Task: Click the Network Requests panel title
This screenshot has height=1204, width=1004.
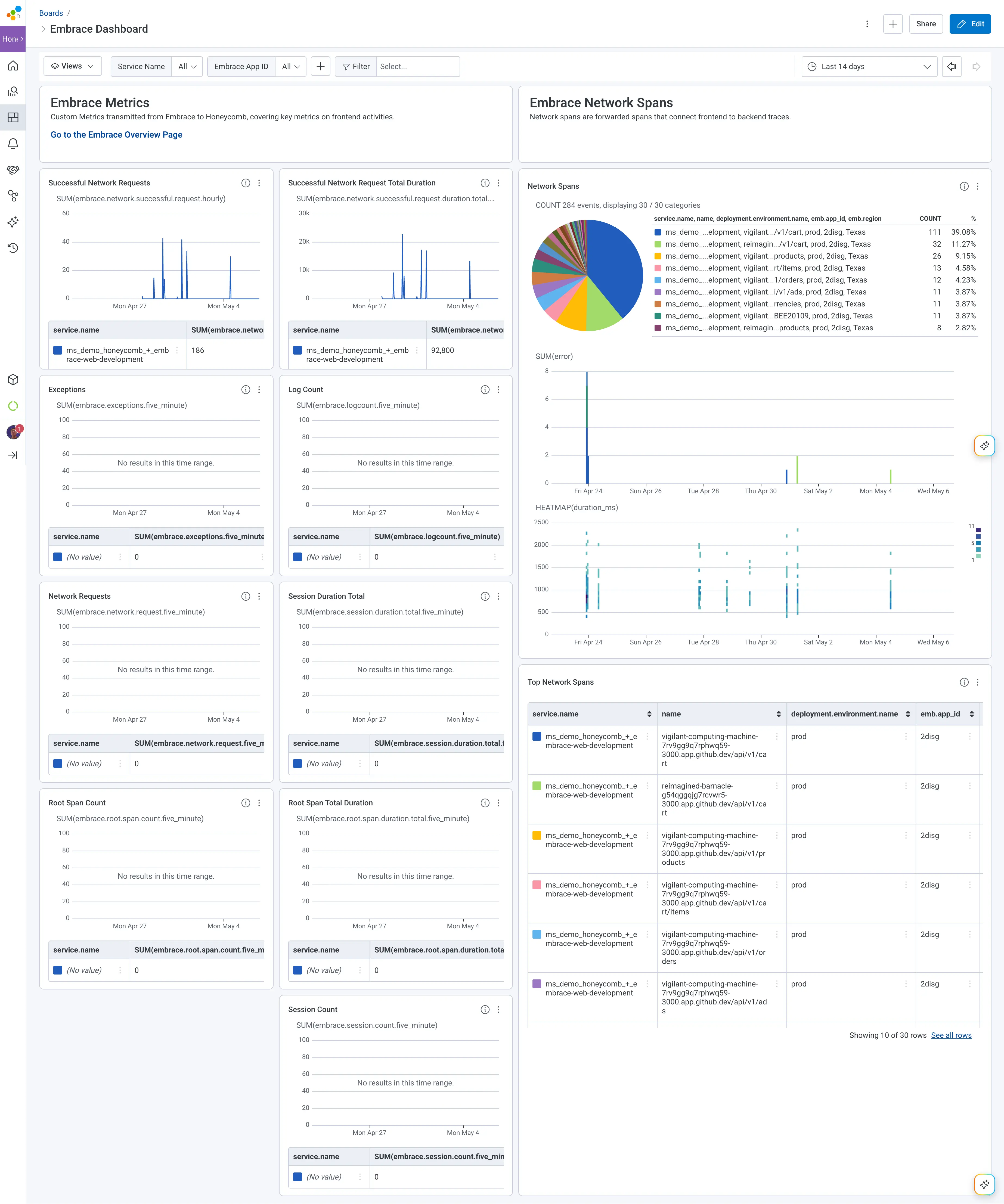Action: pyautogui.click(x=79, y=596)
